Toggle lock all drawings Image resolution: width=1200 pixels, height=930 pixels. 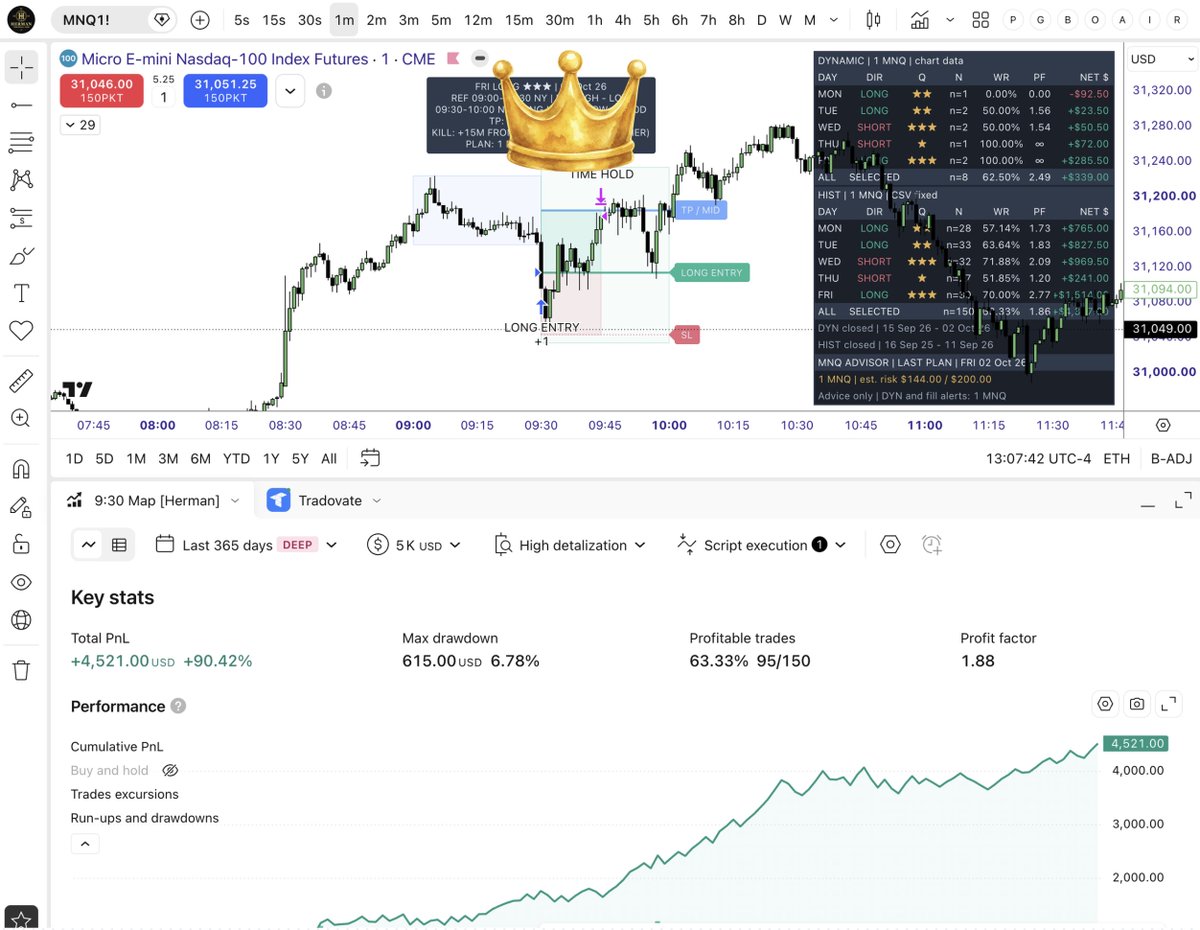pos(22,544)
